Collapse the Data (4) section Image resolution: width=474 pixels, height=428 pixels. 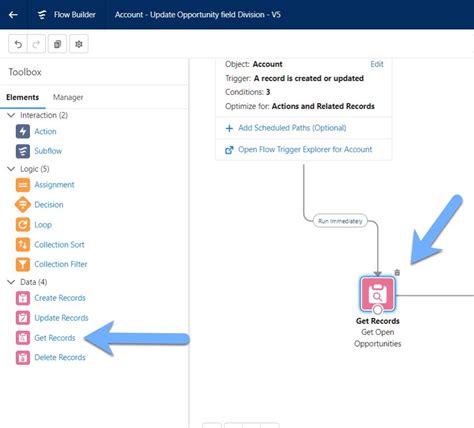click(x=11, y=282)
